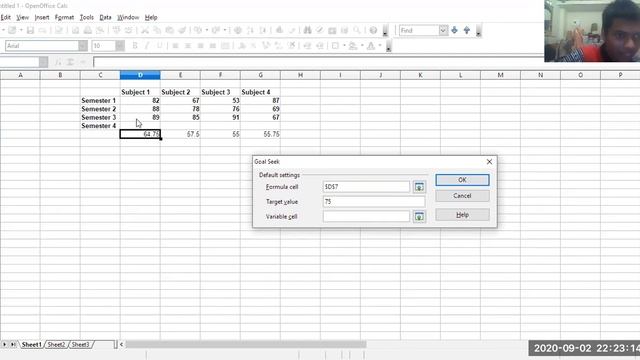The height and width of the screenshot is (360, 640).
Task: Toggle Align Left
Action: pos(176,46)
